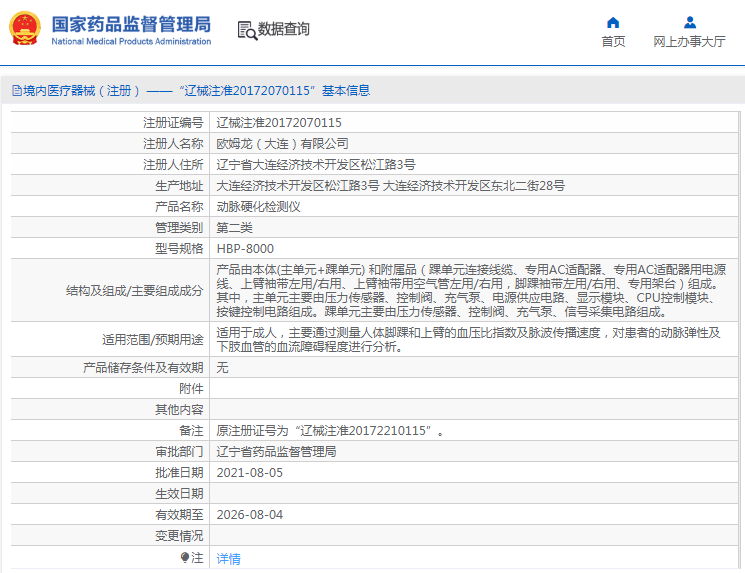Viewport: 745px width, 573px height.
Task: Click the approving department 辽宁省药品监督管理局
Action: (277, 451)
